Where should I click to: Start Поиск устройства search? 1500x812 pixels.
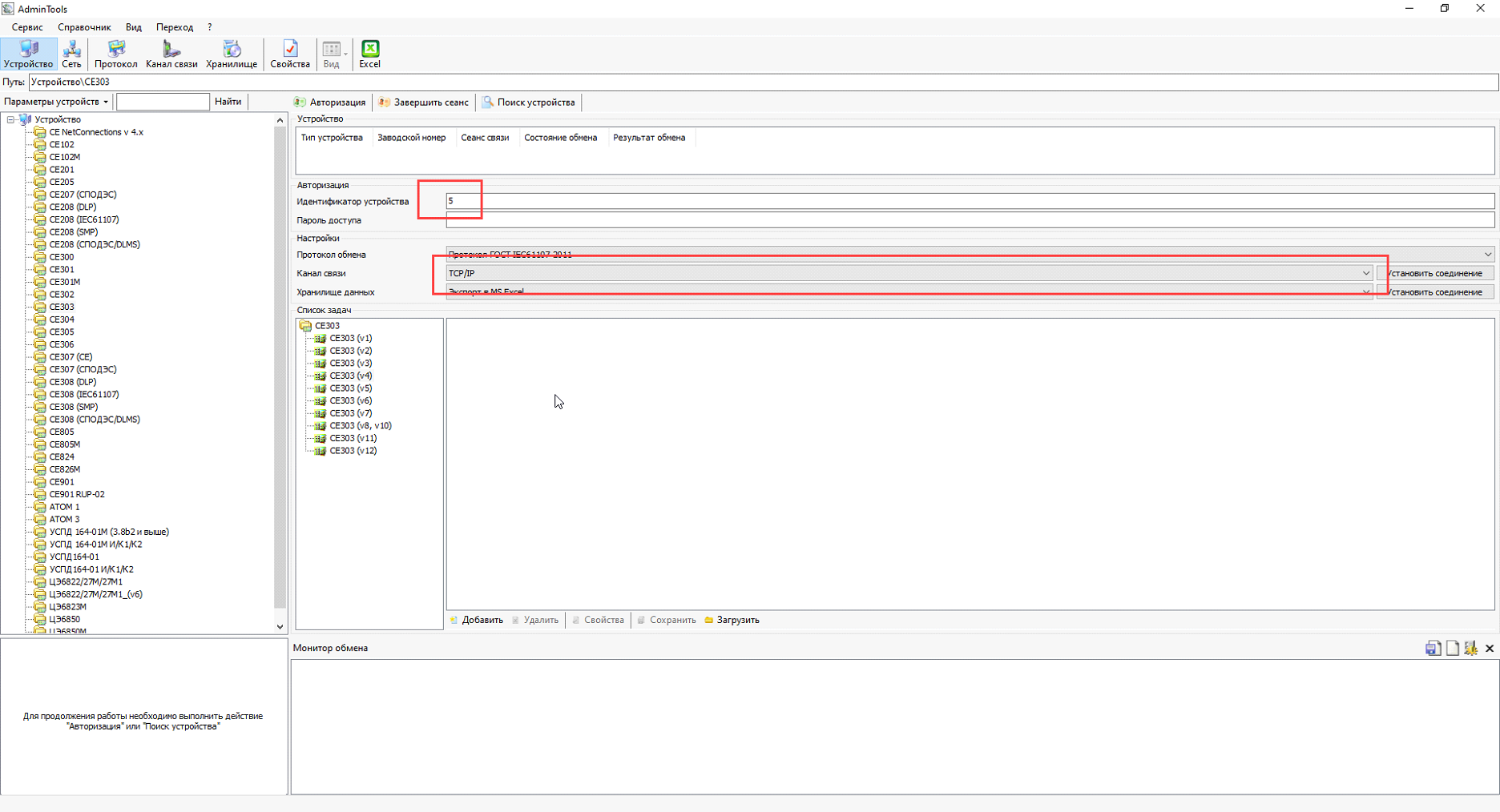(x=529, y=103)
